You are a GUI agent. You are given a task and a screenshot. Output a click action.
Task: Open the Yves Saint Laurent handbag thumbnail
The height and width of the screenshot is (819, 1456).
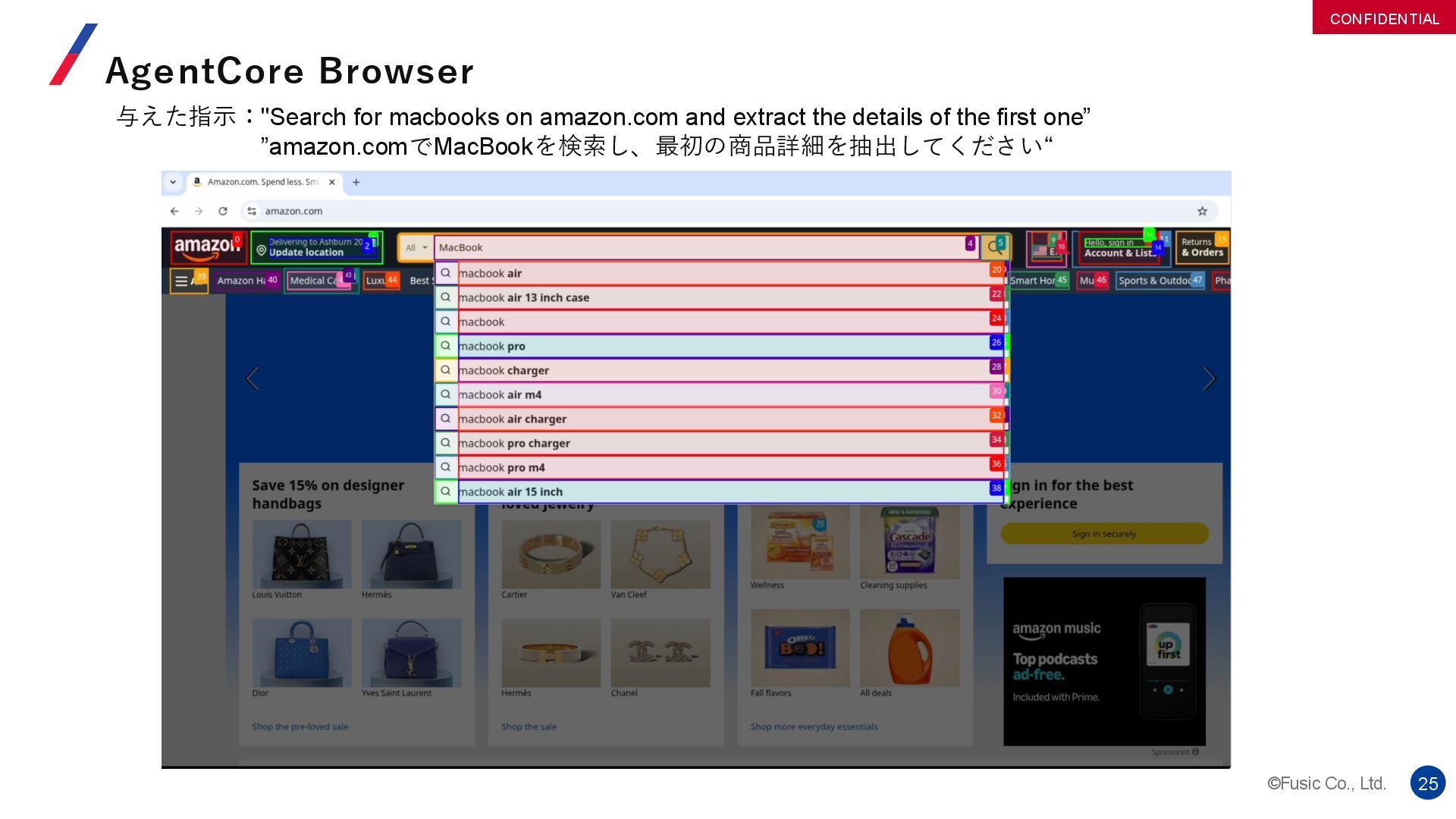pos(411,653)
